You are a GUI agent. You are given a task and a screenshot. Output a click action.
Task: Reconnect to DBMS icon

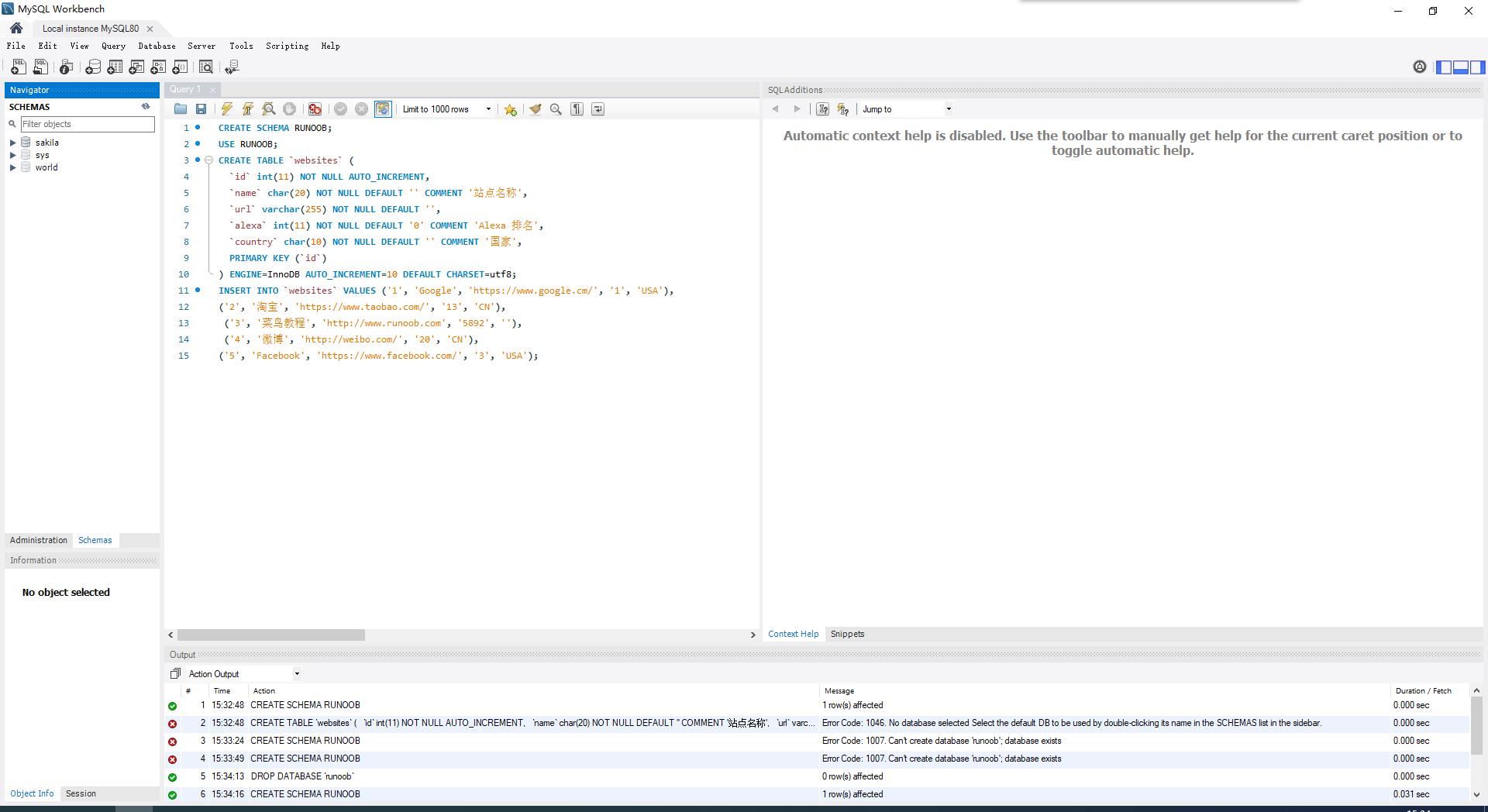[232, 67]
